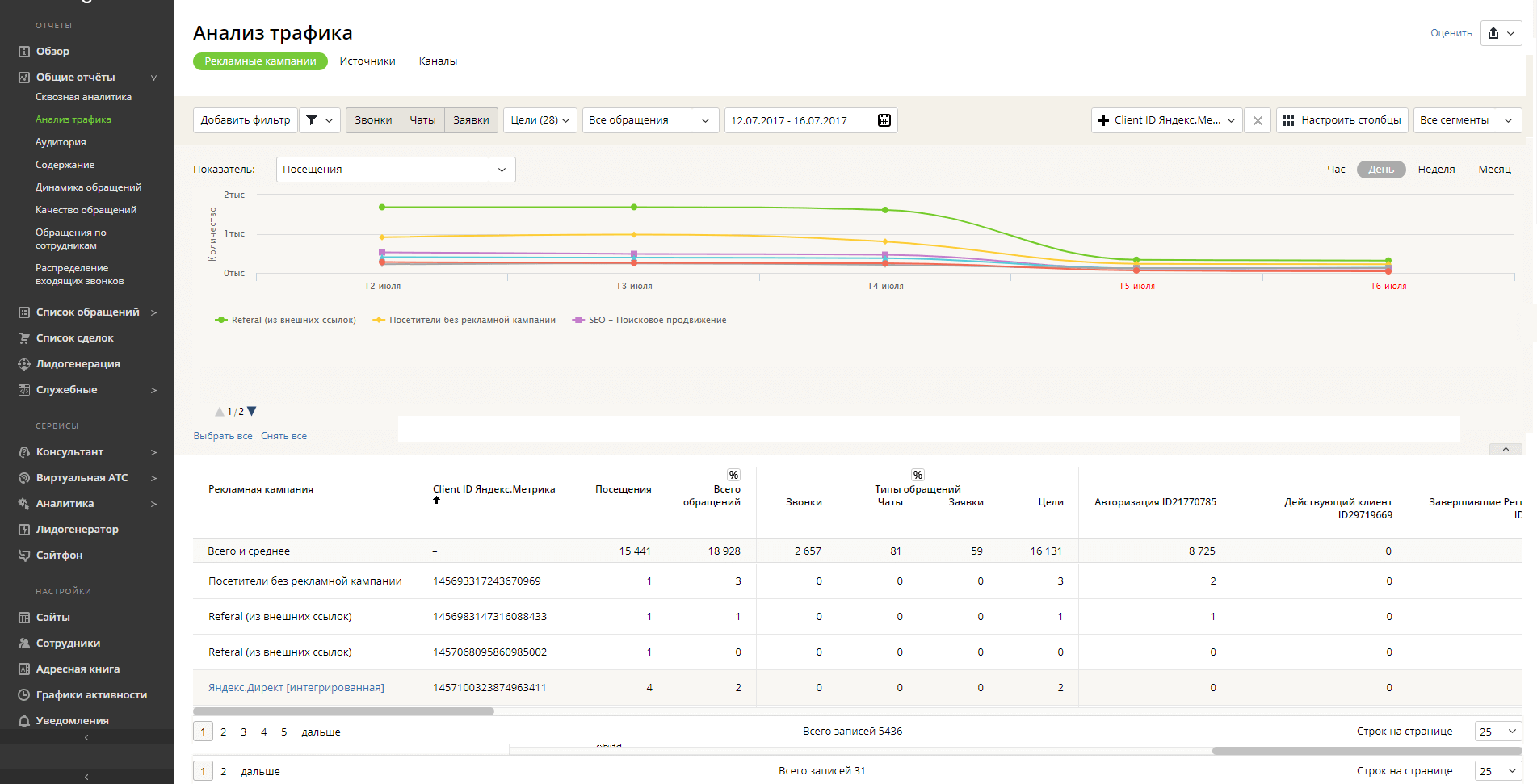
Task: Switch chart granularity to Неделя
Action: [x=1436, y=170]
